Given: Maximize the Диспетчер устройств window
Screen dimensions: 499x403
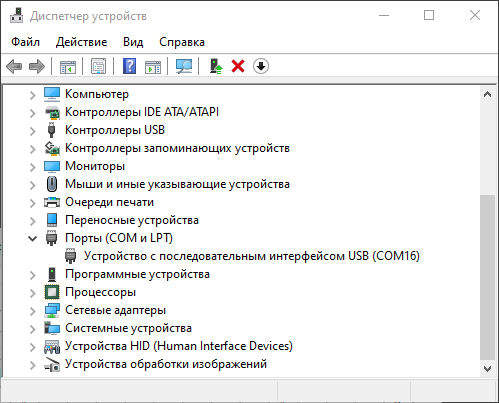Looking at the screenshot, I should pos(429,15).
